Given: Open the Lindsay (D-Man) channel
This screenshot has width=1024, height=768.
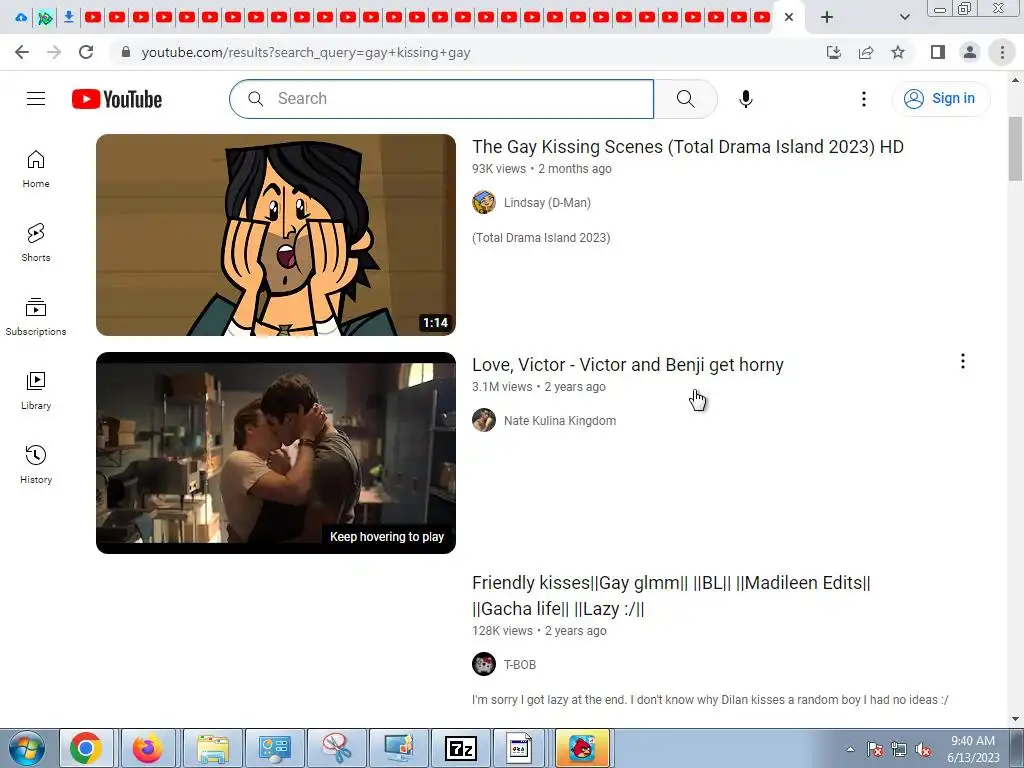Looking at the screenshot, I should (547, 202).
